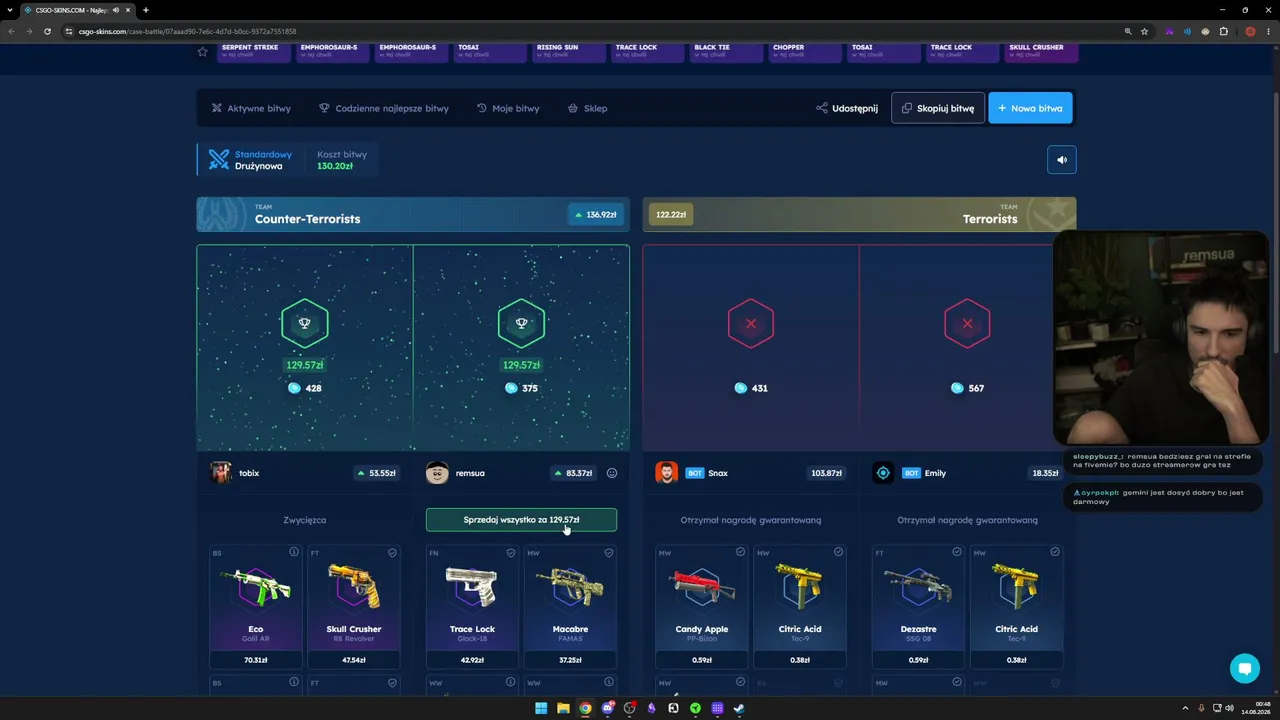Click the CHOPPER drop in the feed
This screenshot has width=1280, height=720.
click(805, 51)
